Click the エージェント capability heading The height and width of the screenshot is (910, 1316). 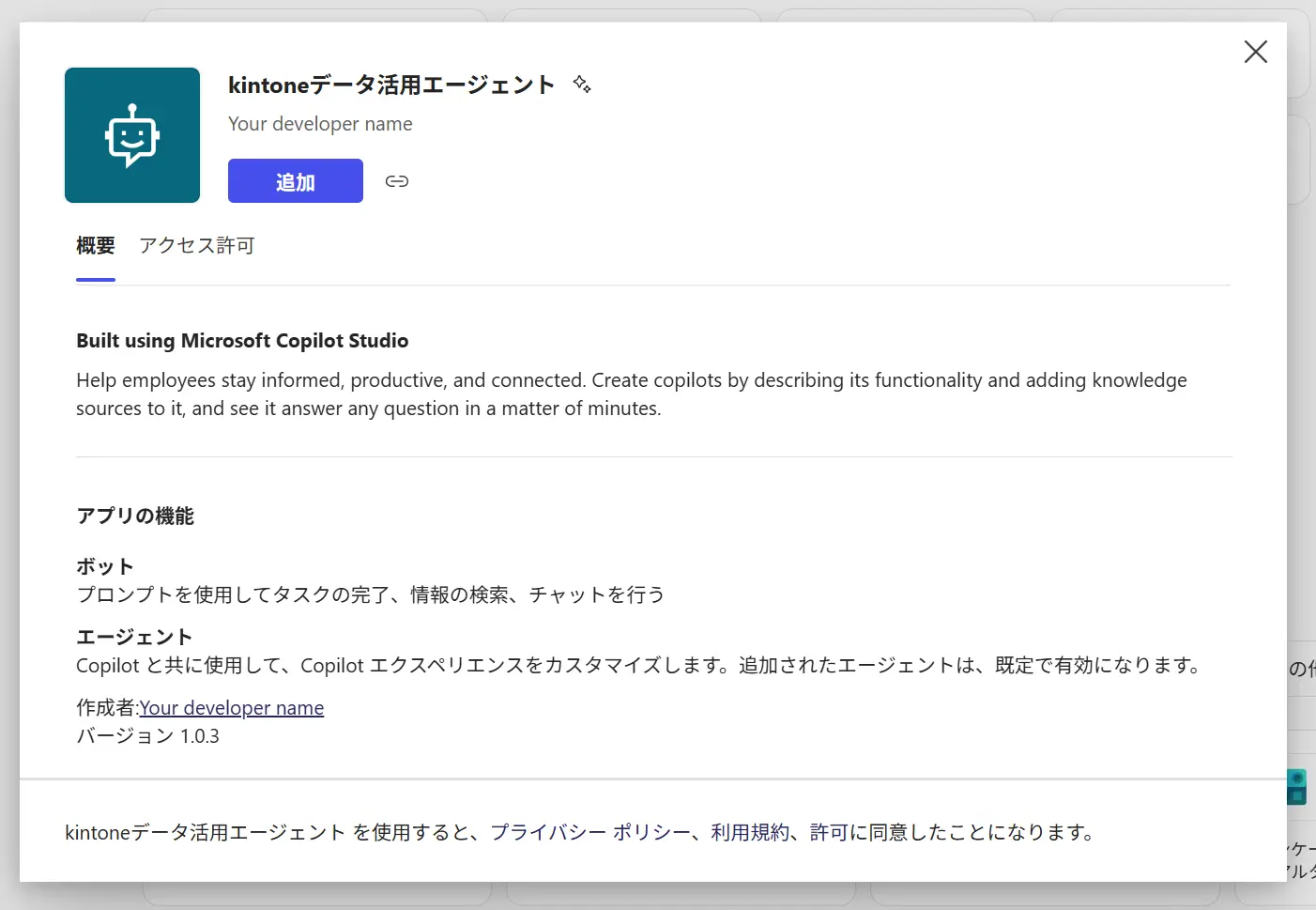click(134, 637)
